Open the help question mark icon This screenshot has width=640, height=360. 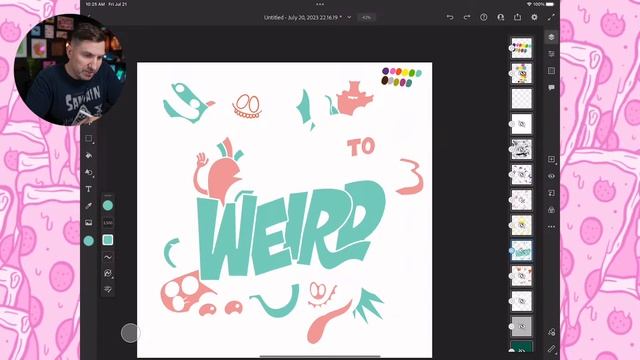[x=484, y=17]
